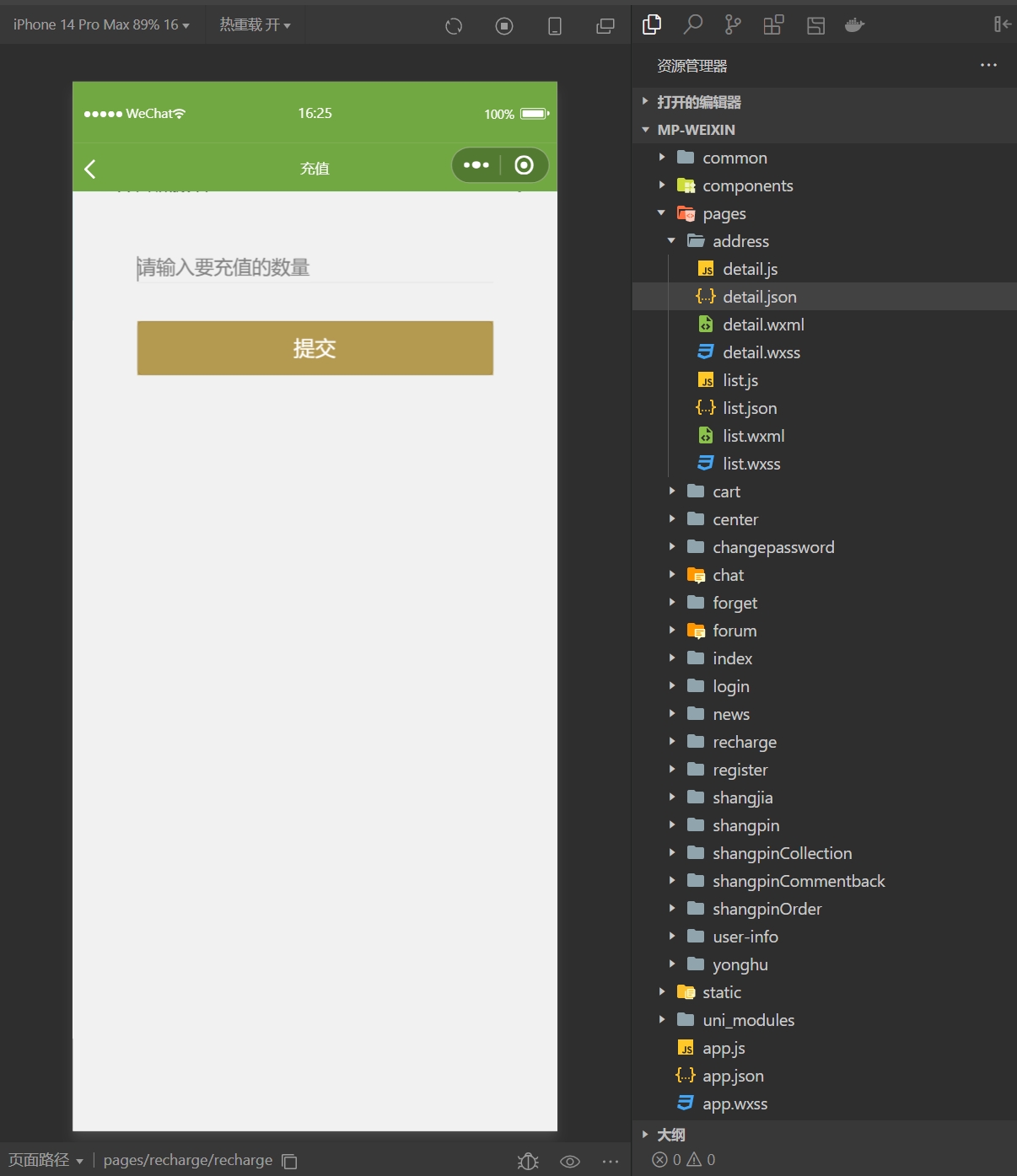Click the bottom bar ellipsis icon
Viewport: 1017px width, 1176px height.
pyautogui.click(x=611, y=1162)
